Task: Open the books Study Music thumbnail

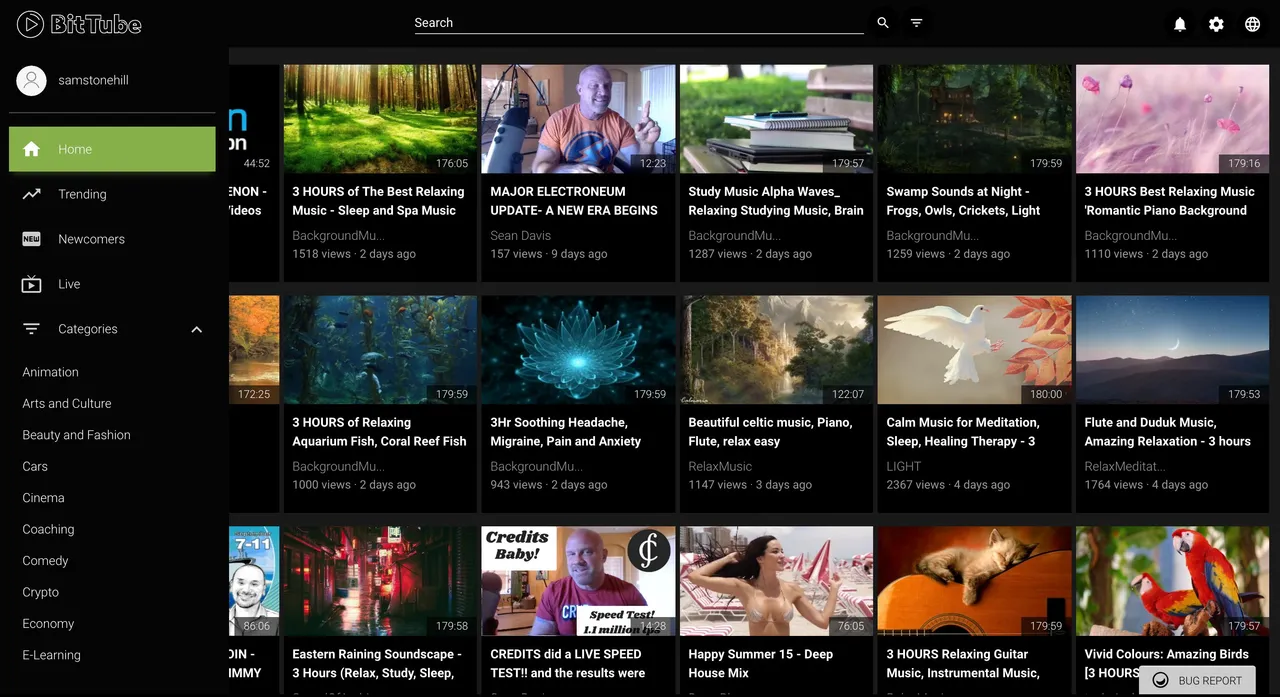Action: tap(776, 119)
